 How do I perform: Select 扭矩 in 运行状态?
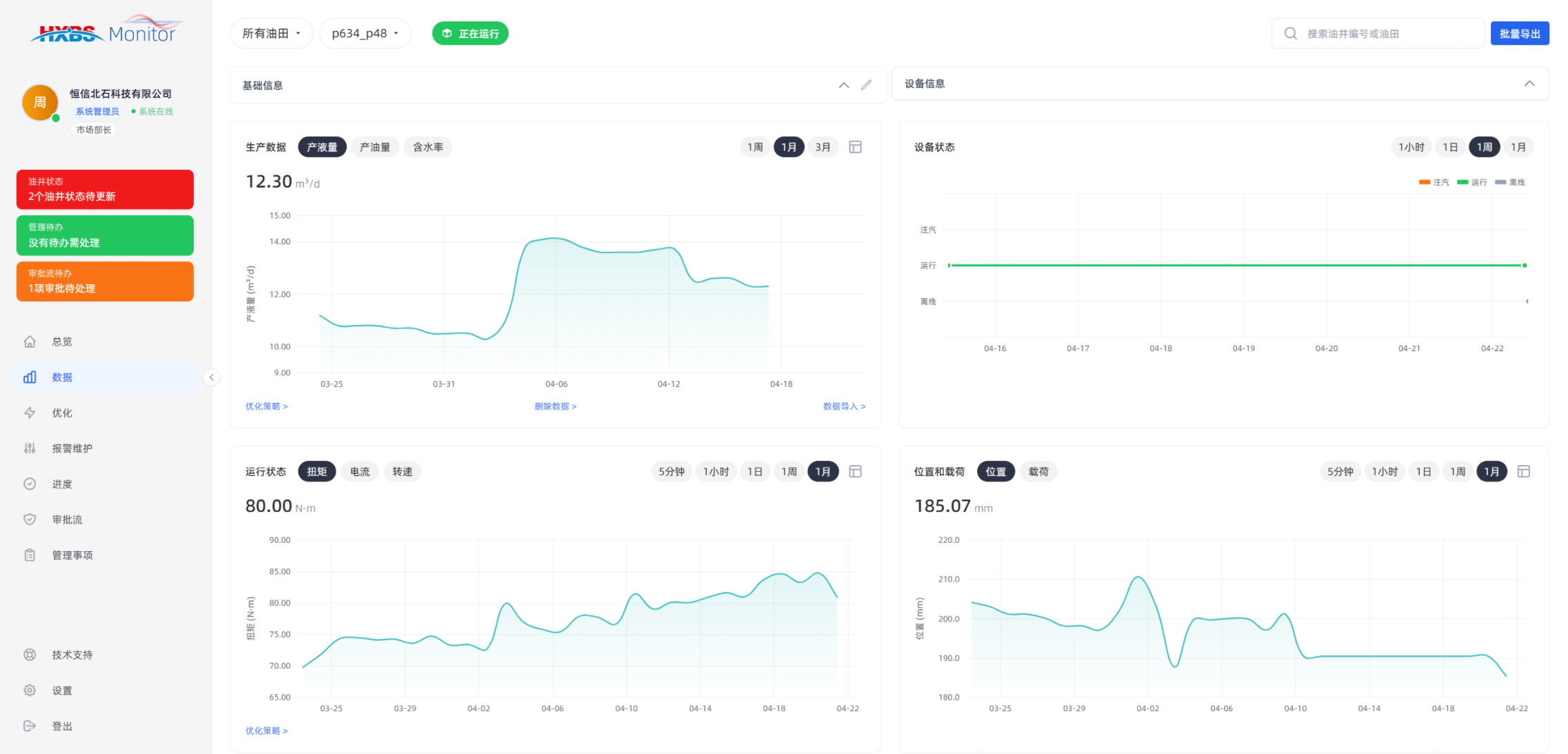317,471
